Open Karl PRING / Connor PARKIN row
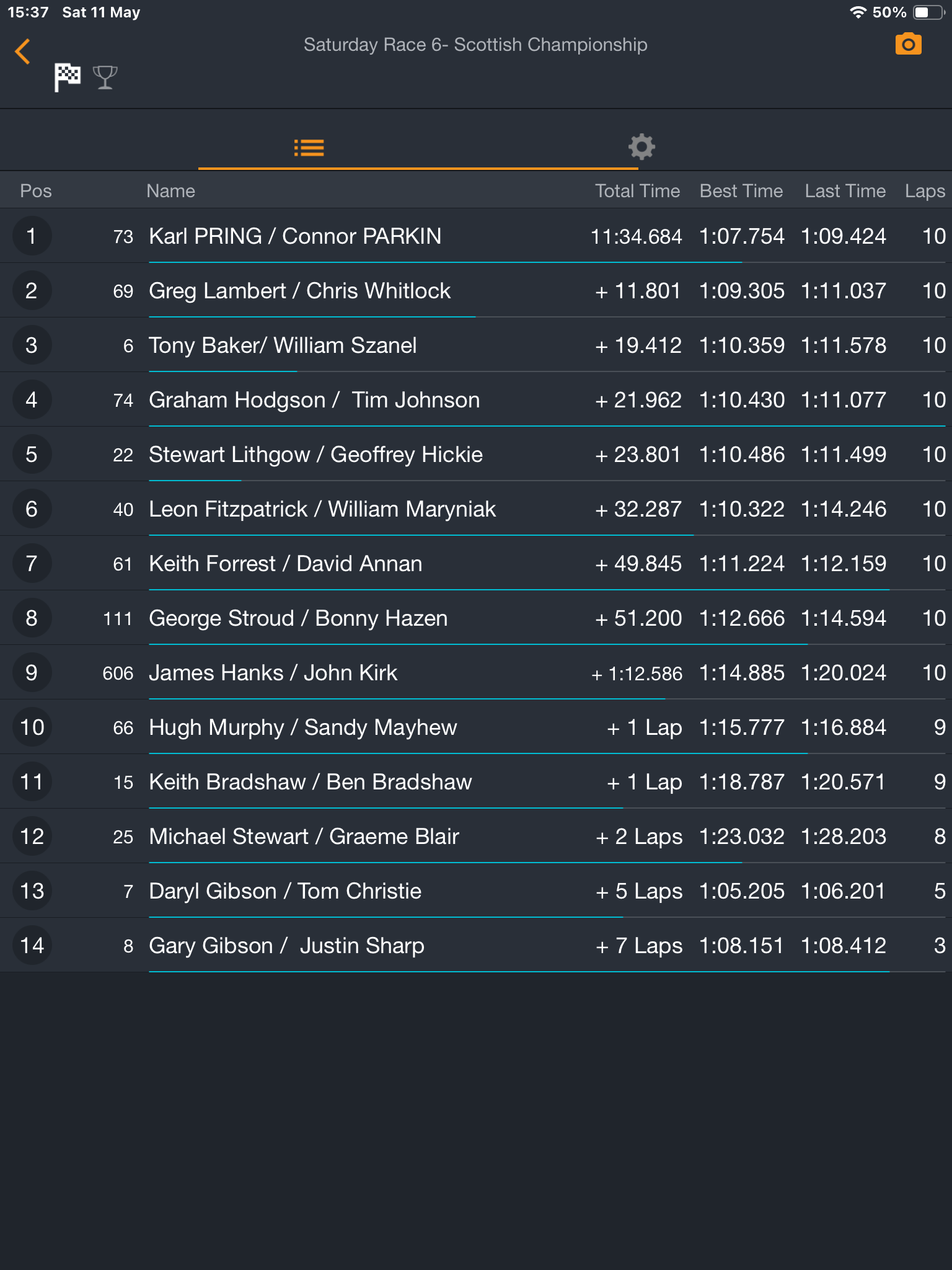Viewport: 952px width, 1270px height. (x=295, y=236)
